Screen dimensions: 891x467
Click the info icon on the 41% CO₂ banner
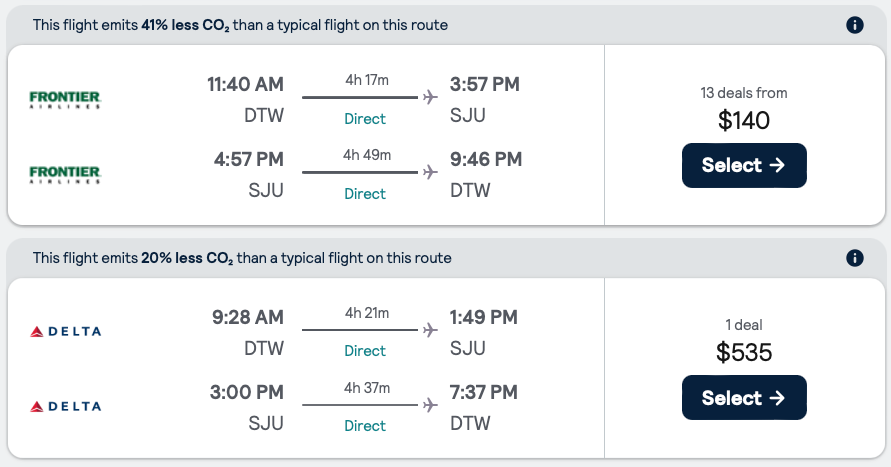854,25
